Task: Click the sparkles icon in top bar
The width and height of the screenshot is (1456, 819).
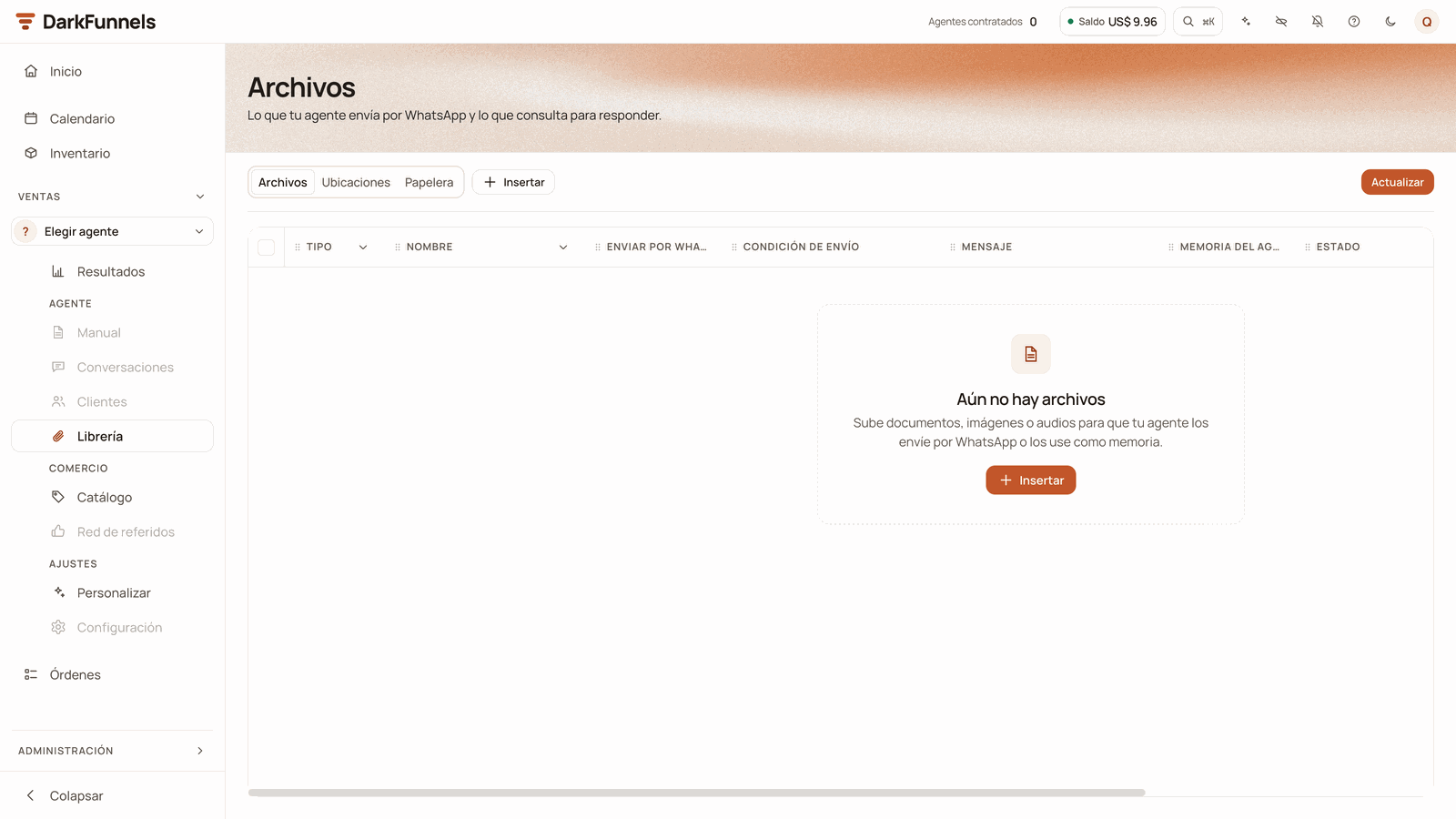Action: tap(1246, 22)
